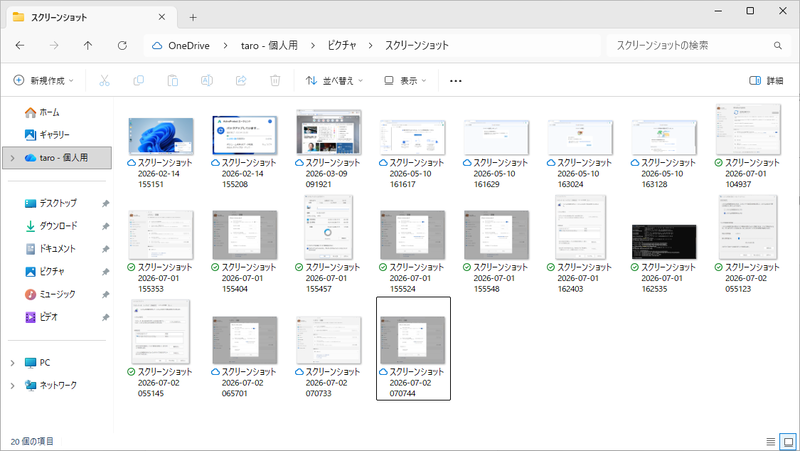Select screenshot 2026-05-10 161617 thumbnail
The height and width of the screenshot is (451, 800).
click(413, 138)
